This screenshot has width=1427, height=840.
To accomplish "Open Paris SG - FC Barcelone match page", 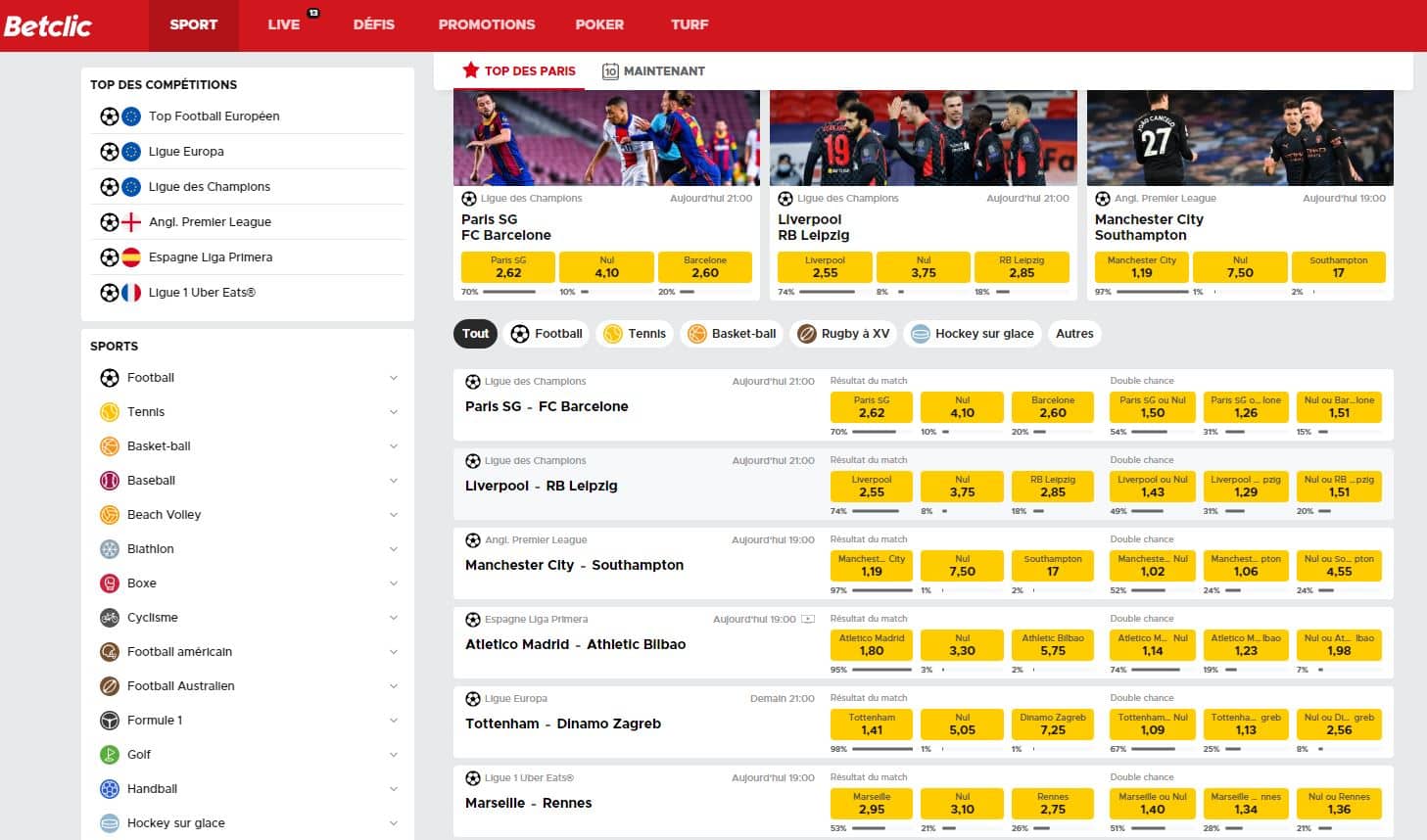I will (547, 407).
